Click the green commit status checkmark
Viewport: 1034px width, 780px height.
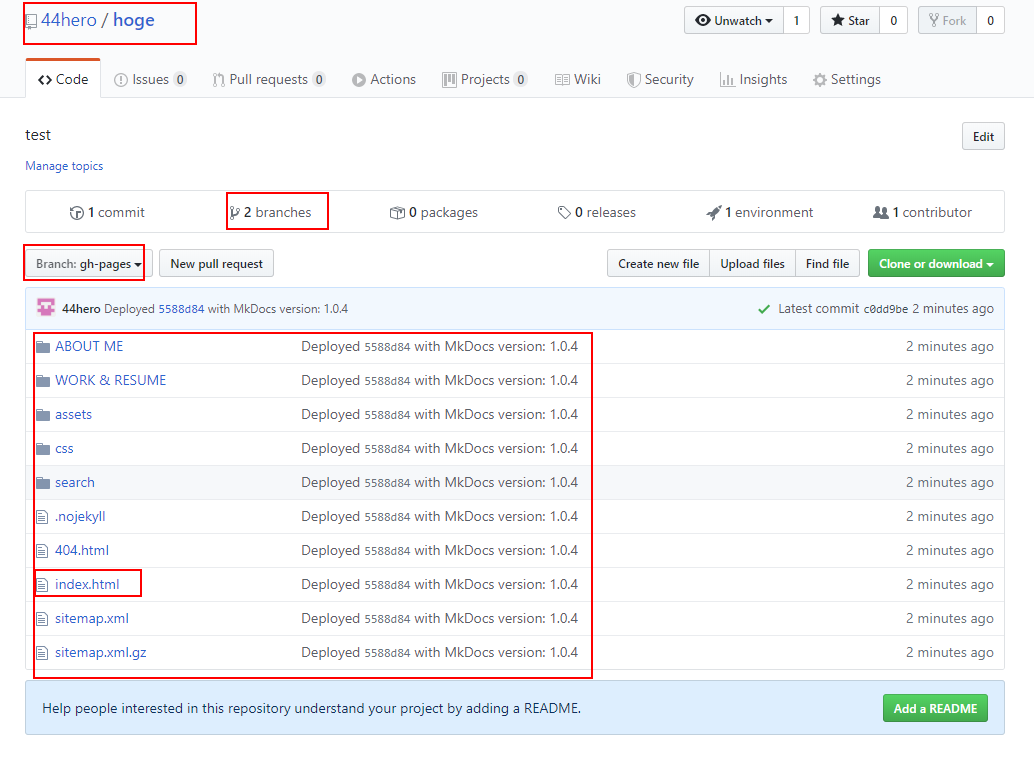point(764,309)
